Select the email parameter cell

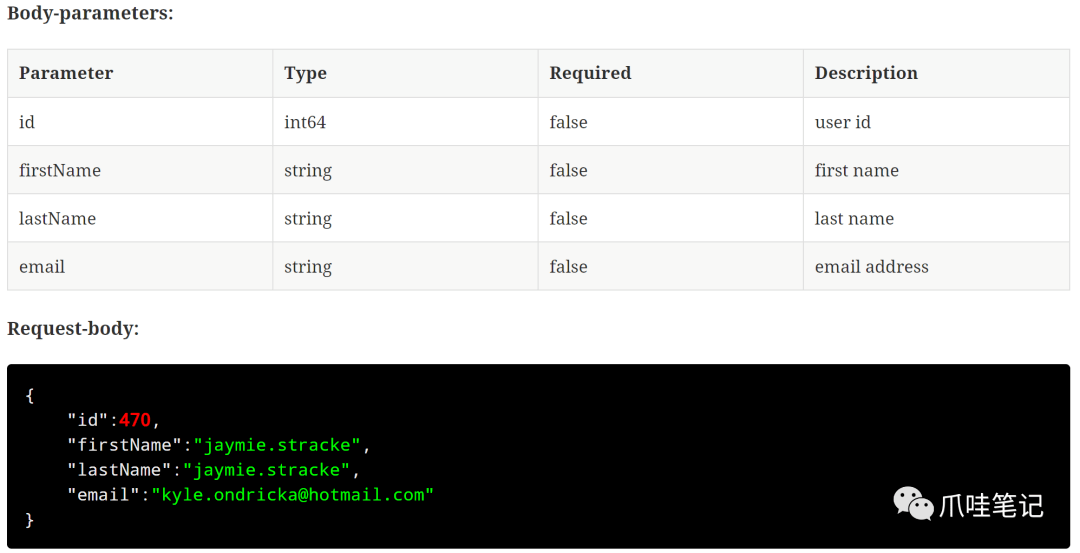140,267
